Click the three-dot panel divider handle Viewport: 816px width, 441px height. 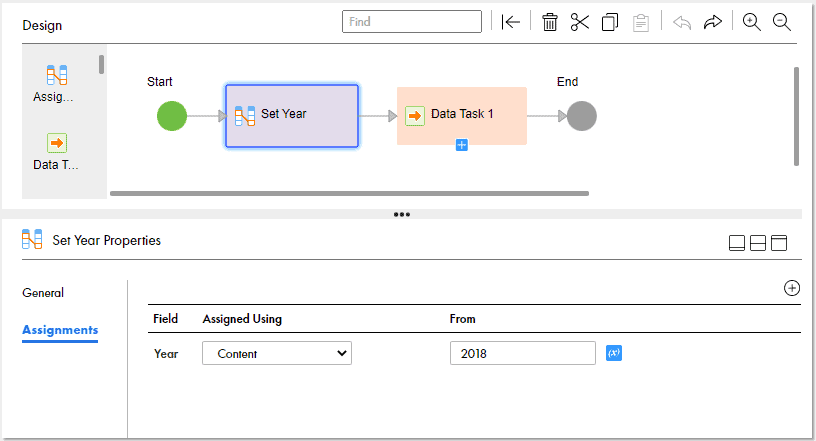coord(402,215)
